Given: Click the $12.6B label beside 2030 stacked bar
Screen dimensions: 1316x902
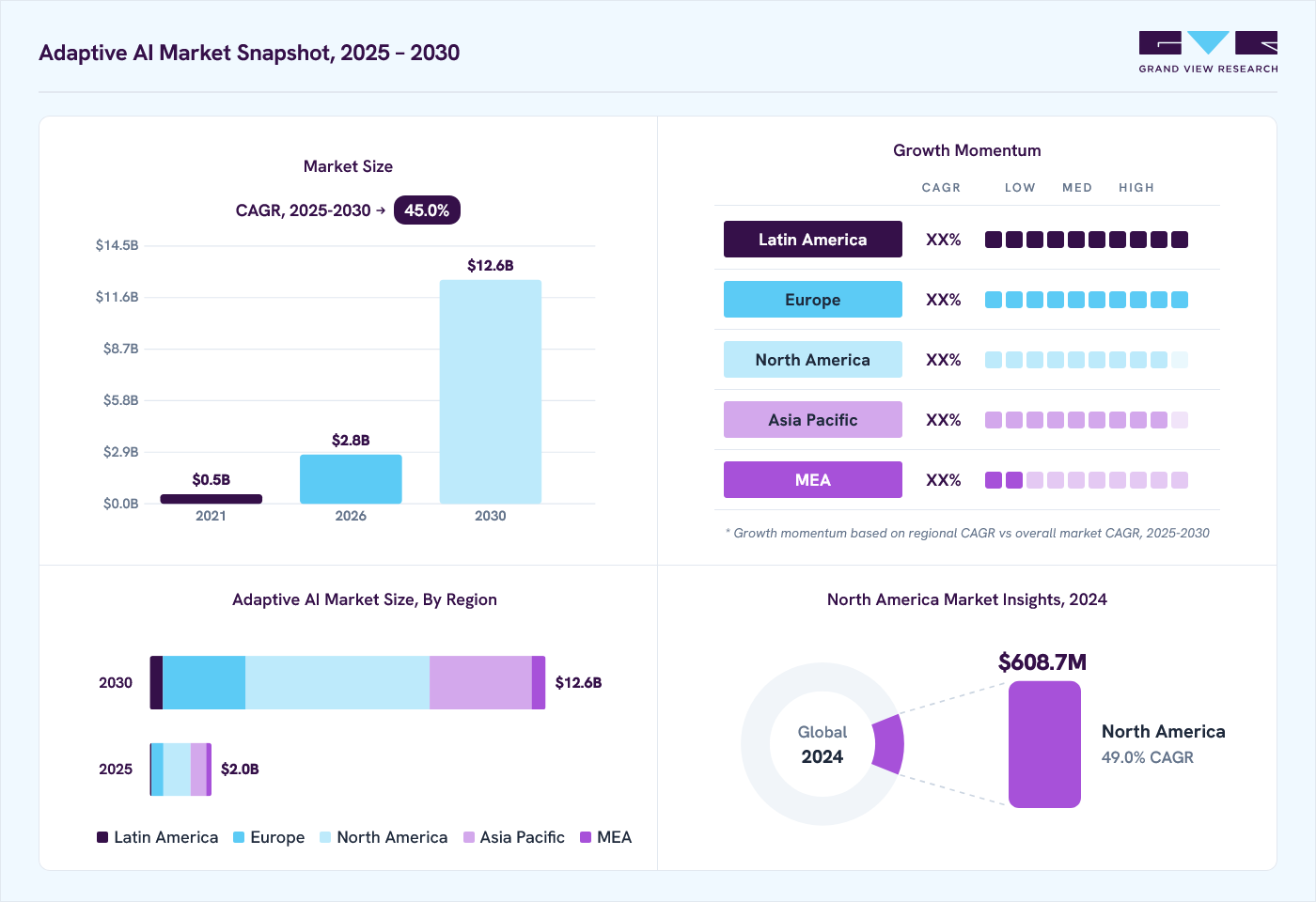Looking at the screenshot, I should (x=578, y=683).
